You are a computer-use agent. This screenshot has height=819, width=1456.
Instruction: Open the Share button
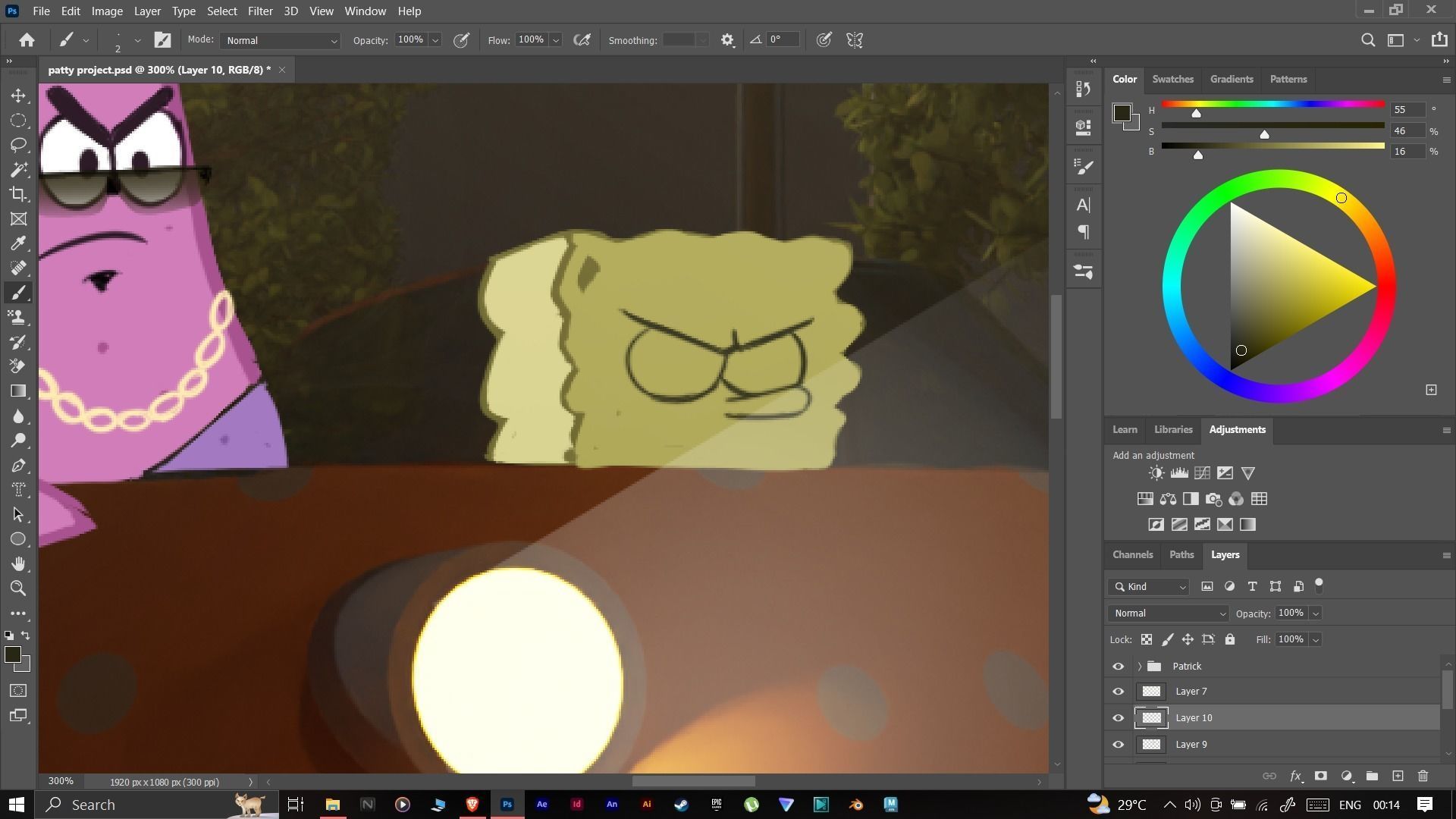tap(1439, 40)
